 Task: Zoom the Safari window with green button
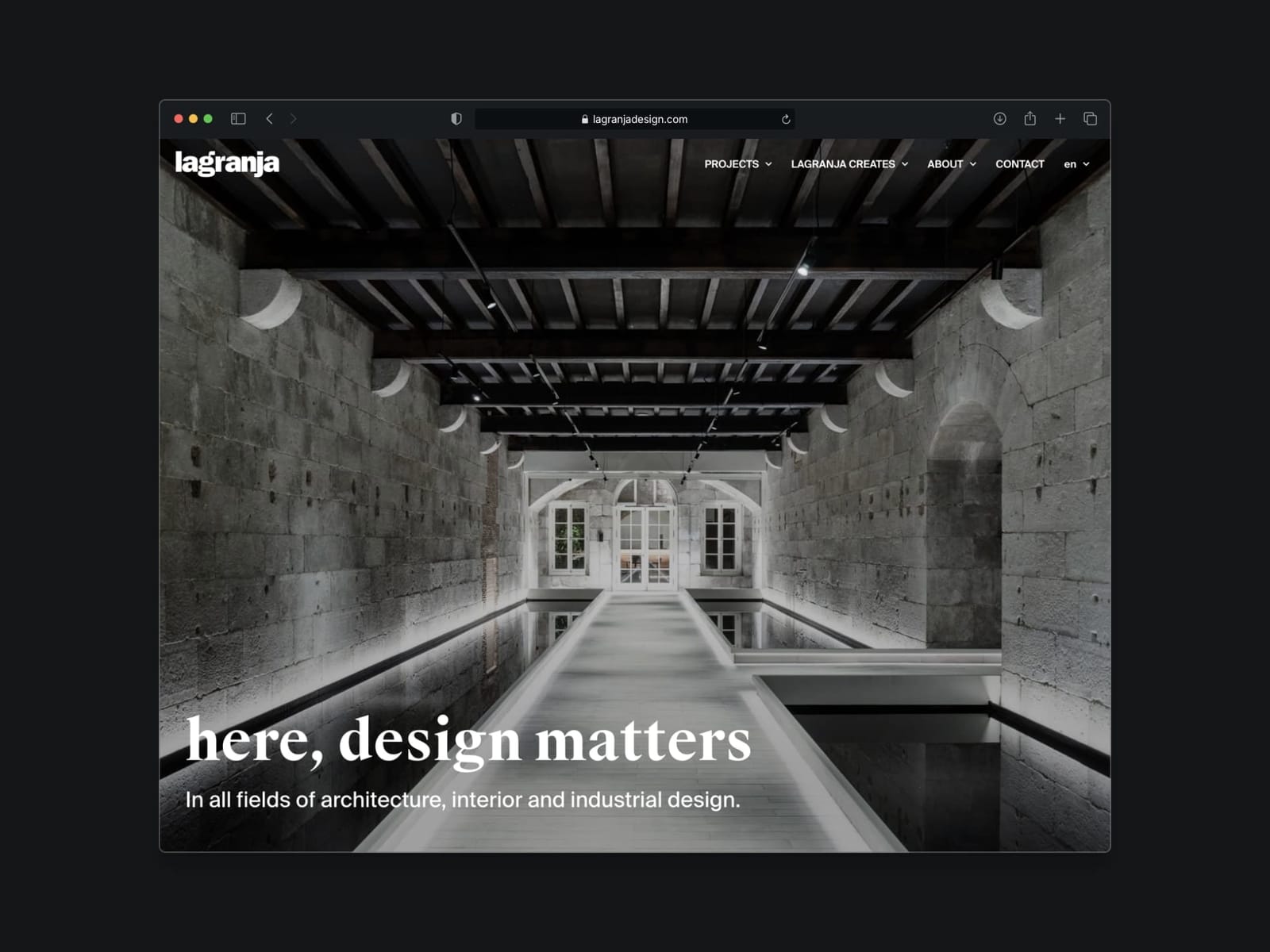click(x=208, y=119)
